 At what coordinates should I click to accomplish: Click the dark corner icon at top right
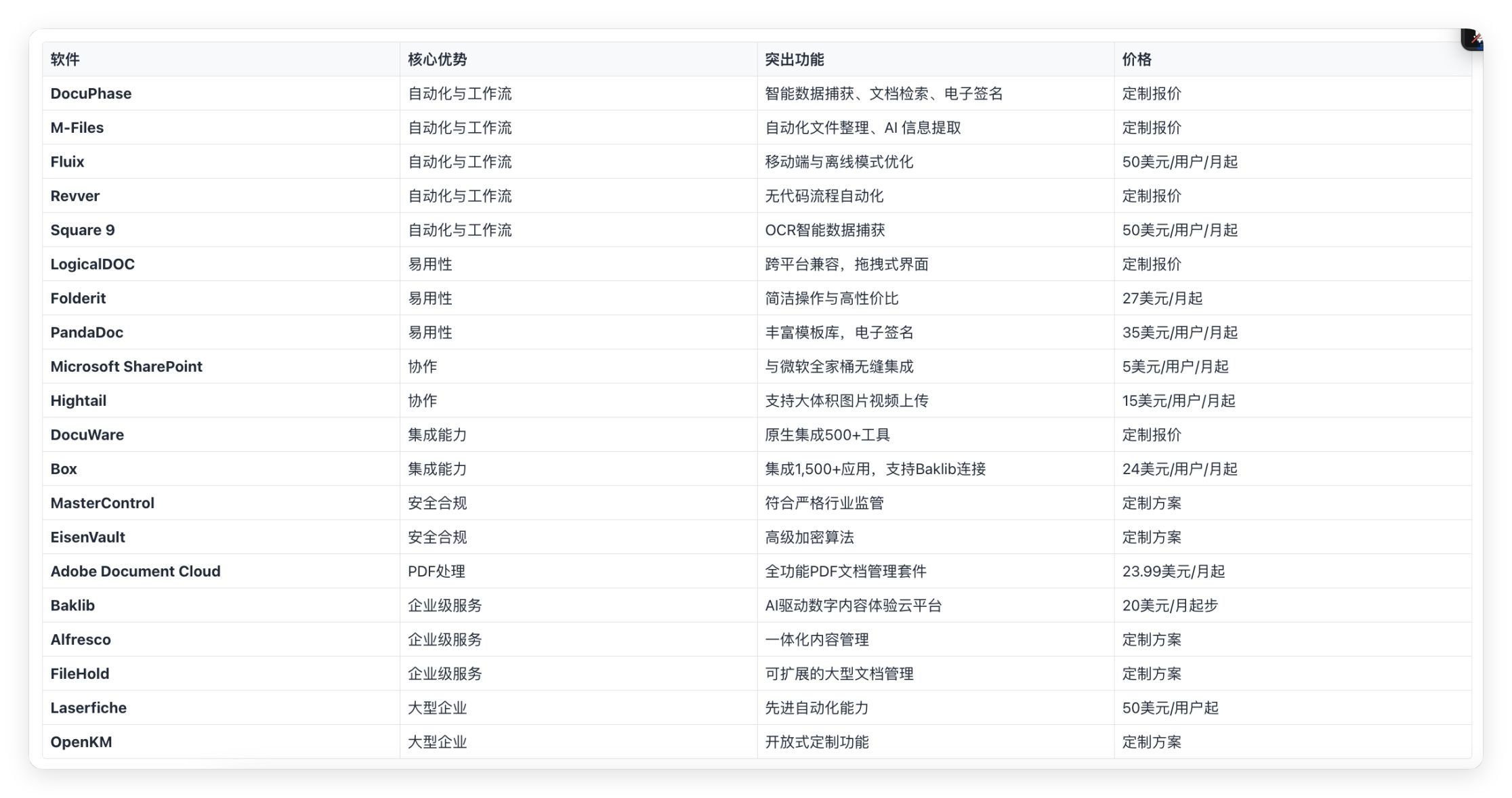click(1471, 39)
